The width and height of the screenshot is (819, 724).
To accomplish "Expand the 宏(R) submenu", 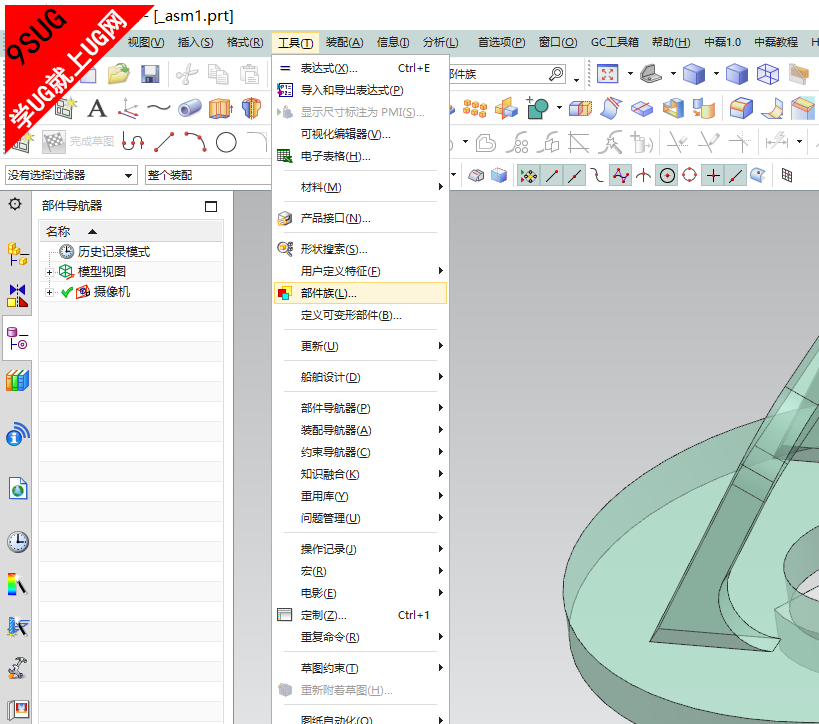I will [x=360, y=571].
